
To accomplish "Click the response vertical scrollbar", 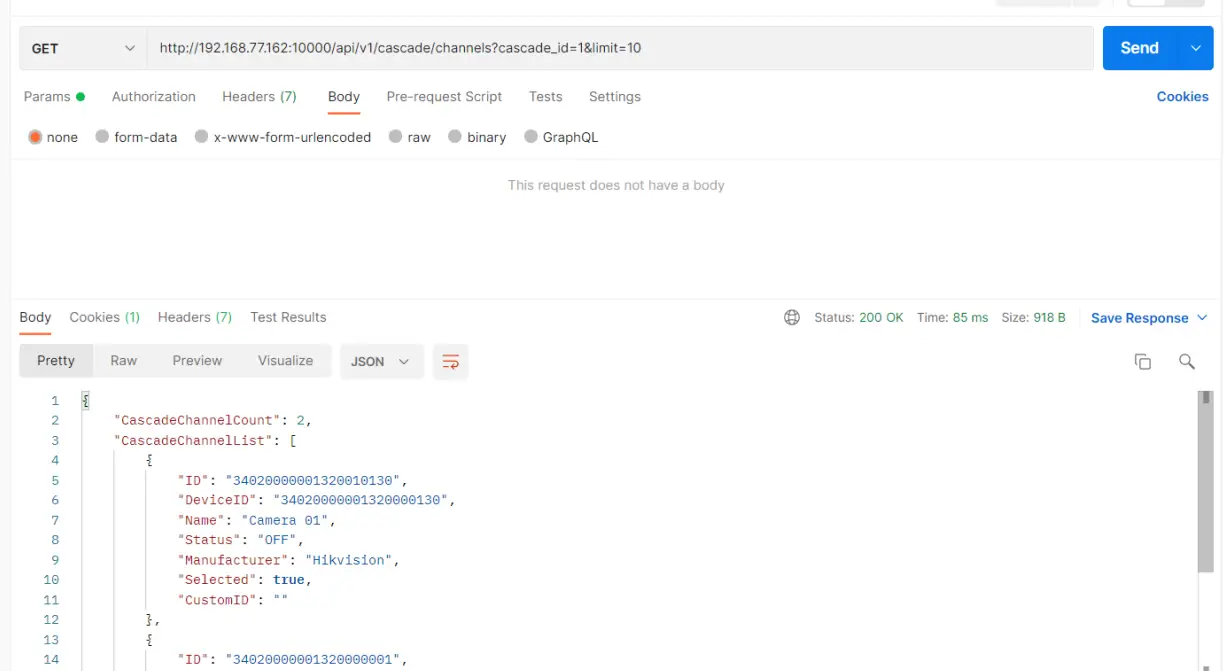I will pos(1205,480).
